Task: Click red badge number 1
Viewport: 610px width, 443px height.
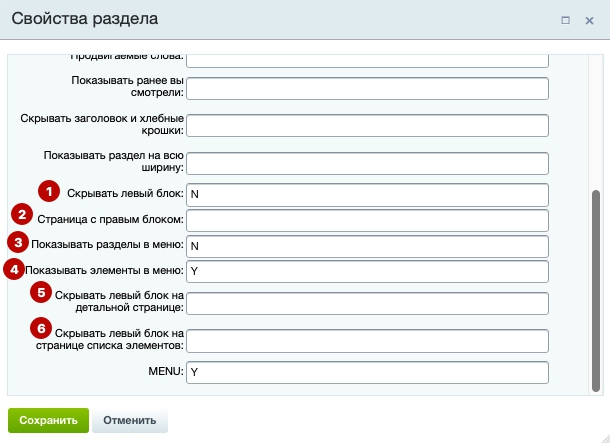Action: (x=49, y=191)
